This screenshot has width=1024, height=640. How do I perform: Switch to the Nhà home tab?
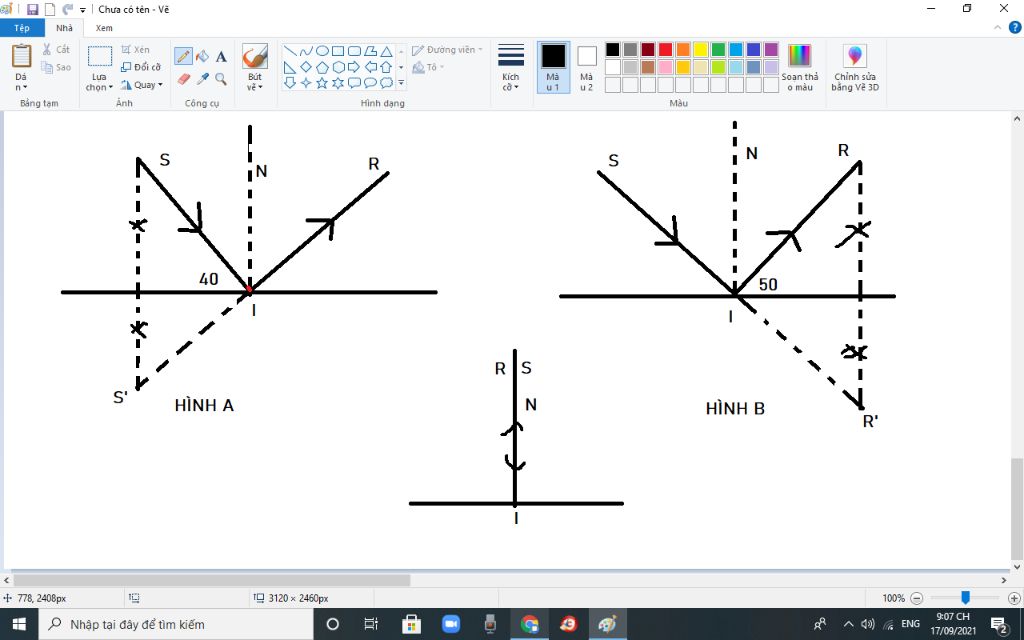pos(65,27)
